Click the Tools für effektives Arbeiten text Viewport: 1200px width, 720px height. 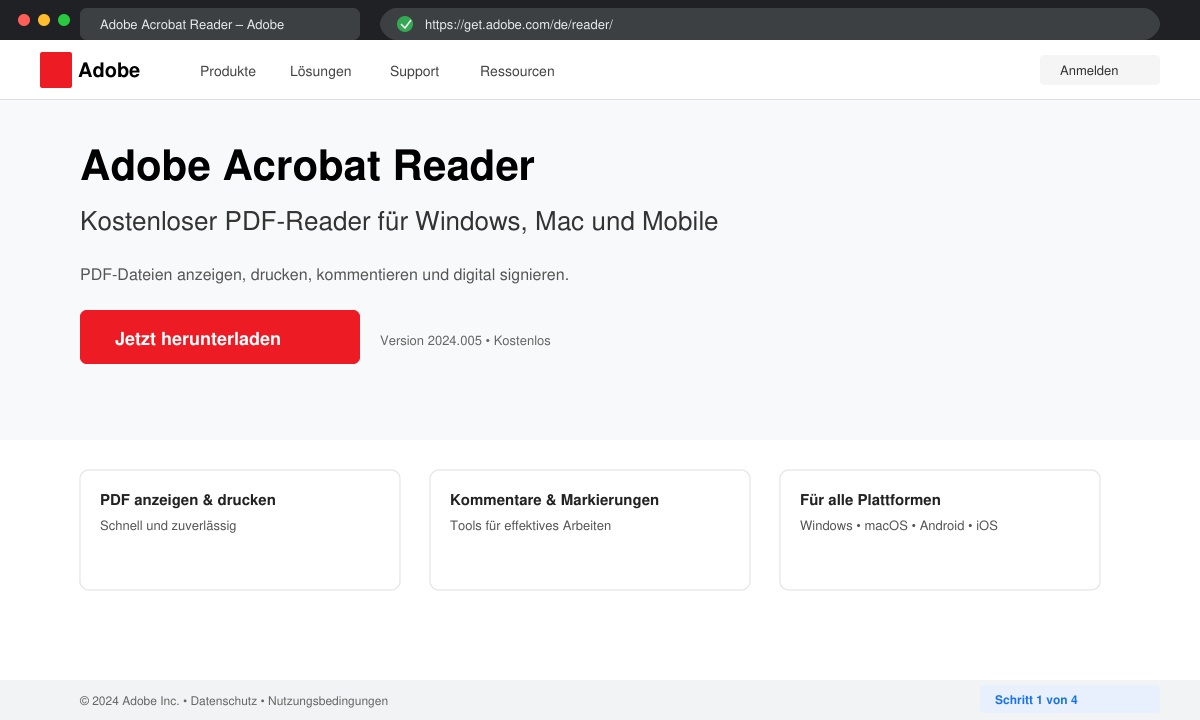(530, 525)
